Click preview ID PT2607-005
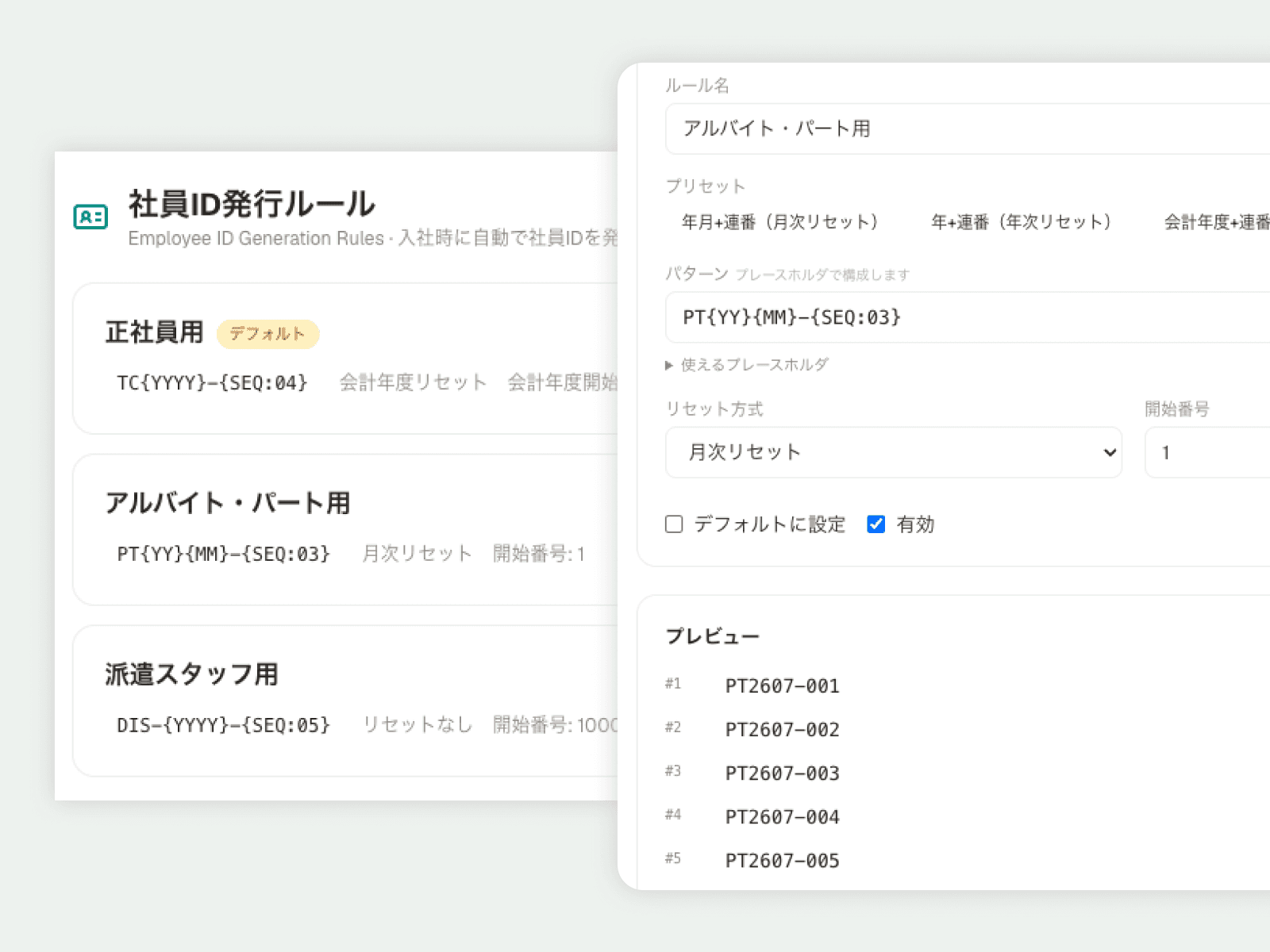The width and height of the screenshot is (1270, 952). point(783,861)
